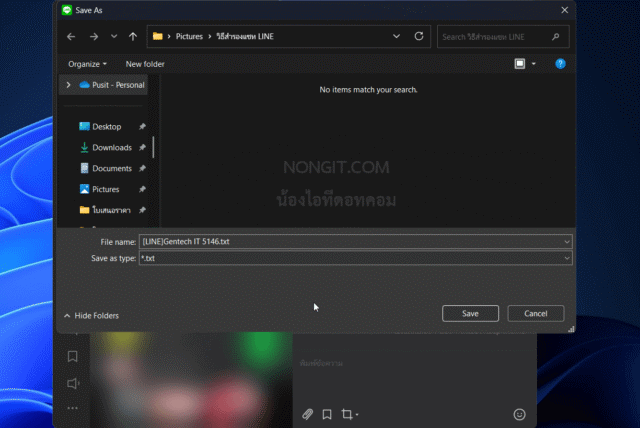Click the dialog resize grip corner
The image size is (640, 428).
[571, 329]
